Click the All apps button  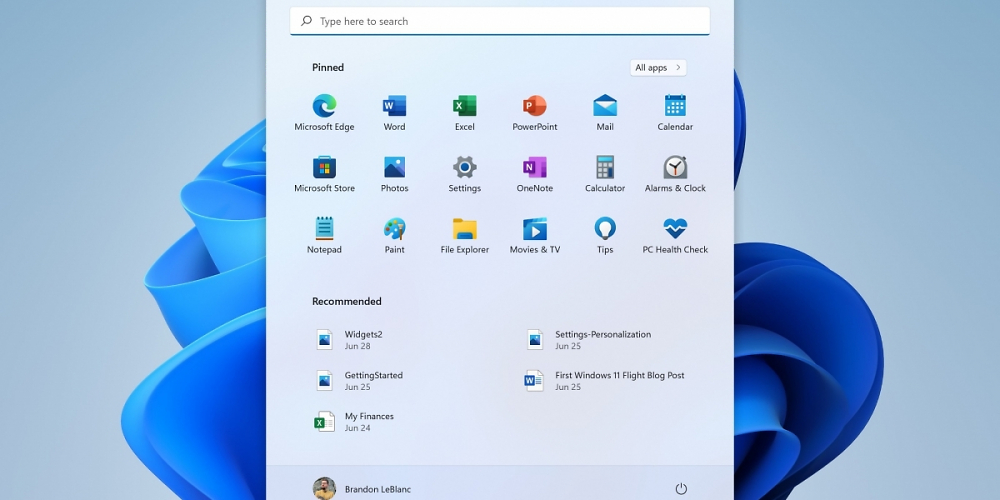point(658,68)
